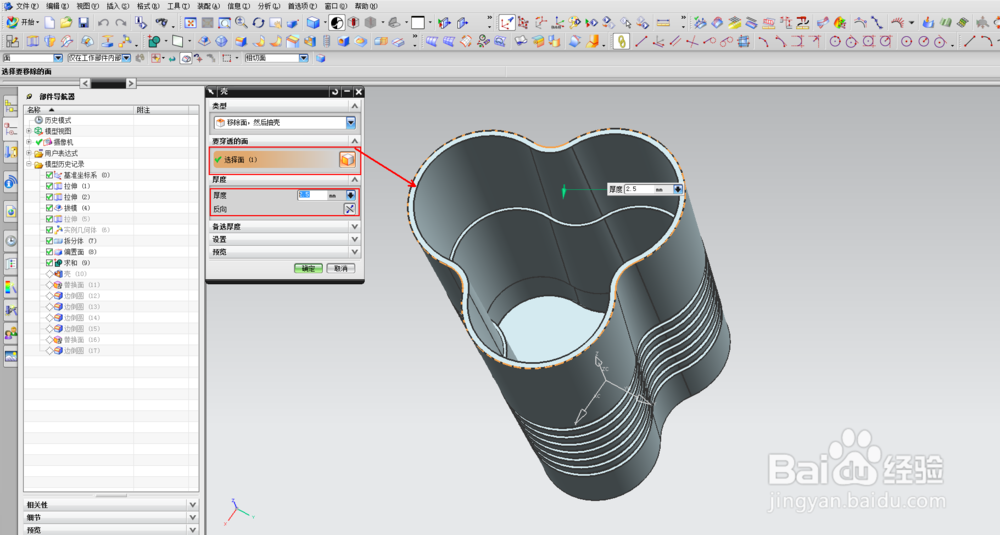This screenshot has height=535, width=1000.
Task: Click the black-white ball display icon
Action: pos(337,23)
